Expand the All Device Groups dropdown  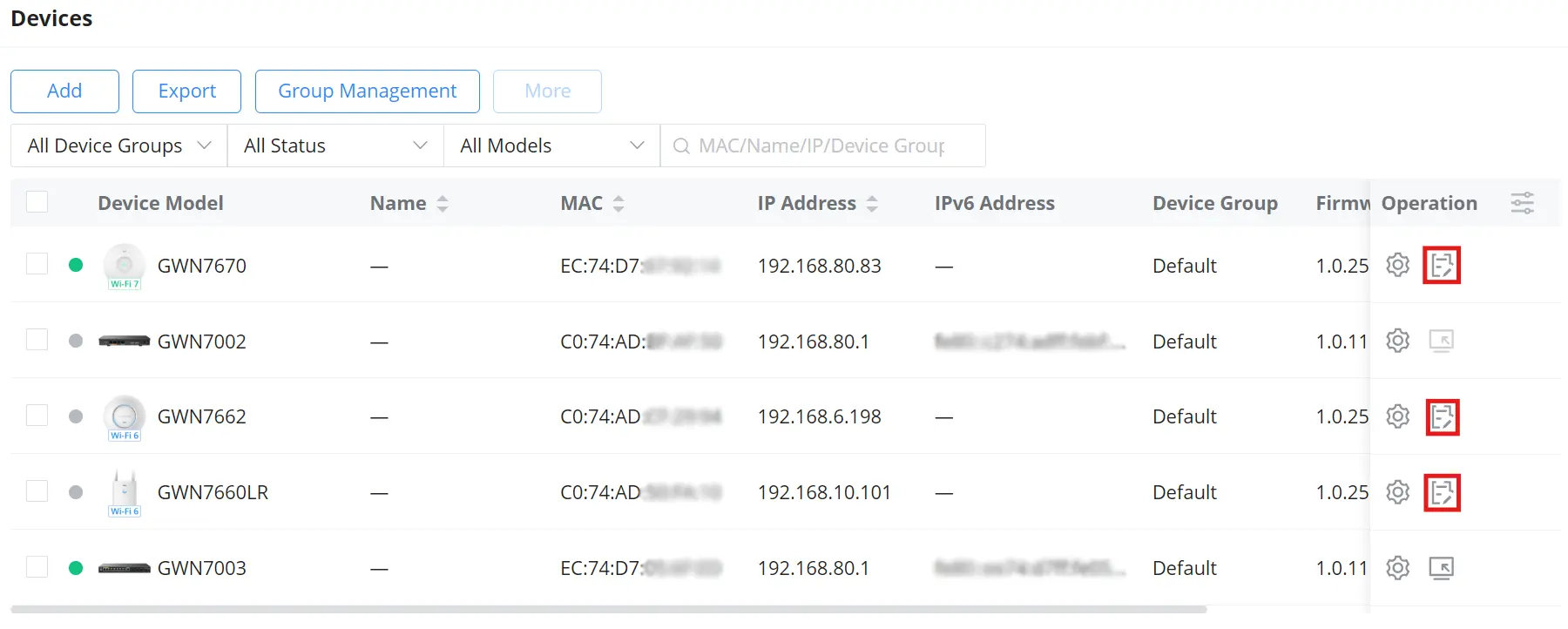click(x=119, y=145)
